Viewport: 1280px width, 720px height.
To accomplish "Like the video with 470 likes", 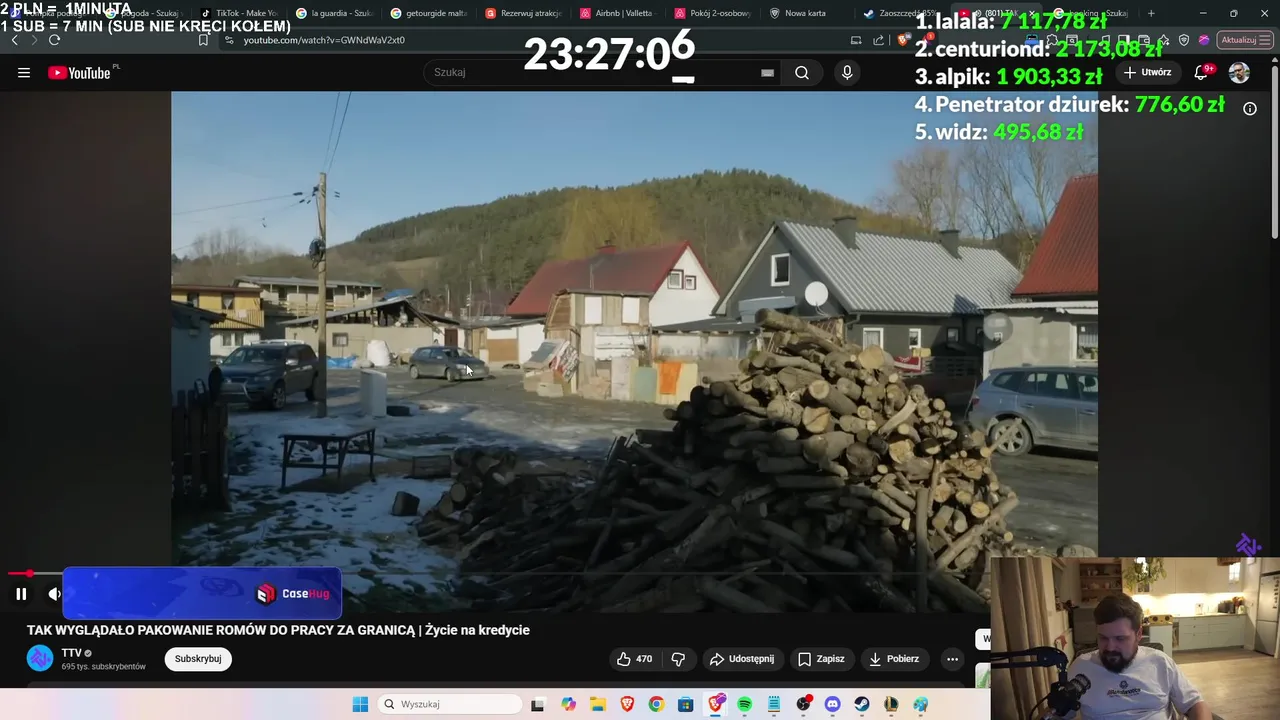I will pyautogui.click(x=635, y=659).
